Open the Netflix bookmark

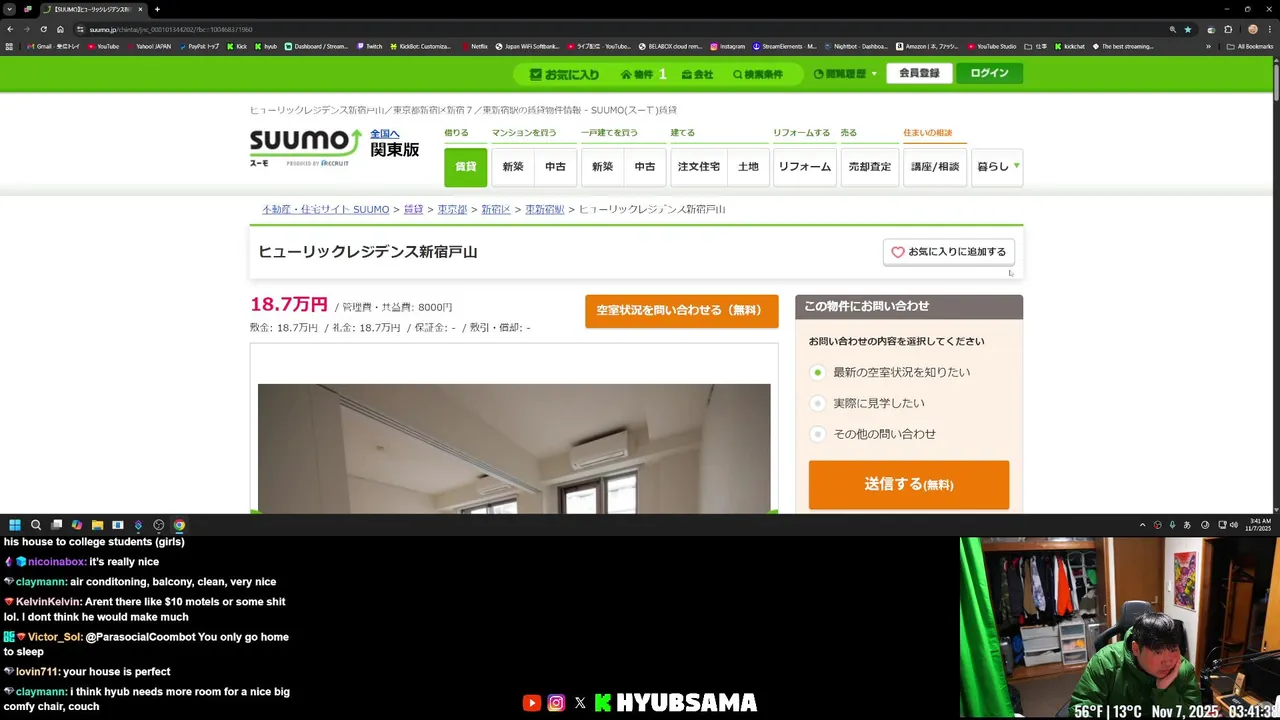click(x=475, y=46)
